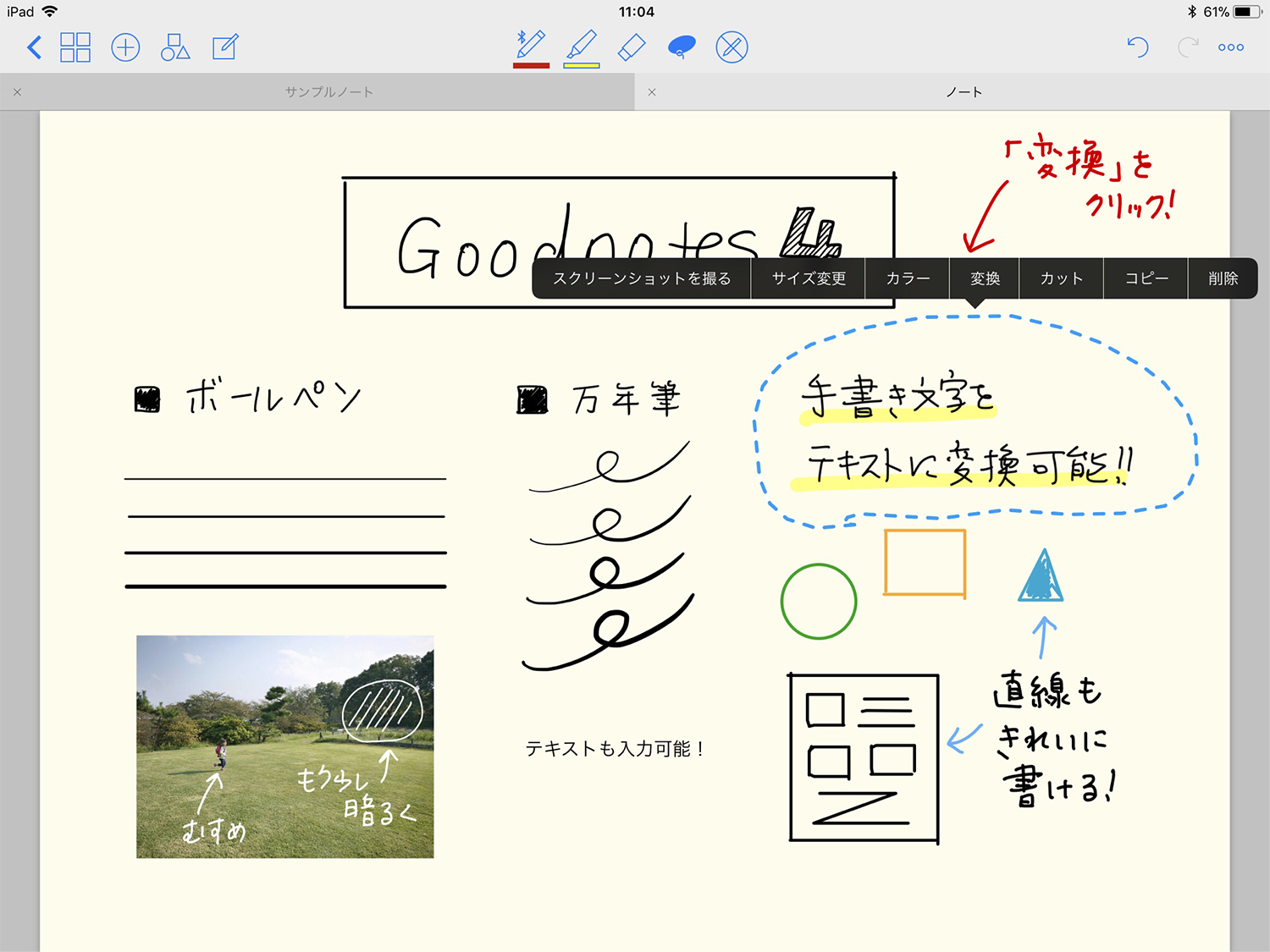
Task: Select the blue lasso tool
Action: 682,47
